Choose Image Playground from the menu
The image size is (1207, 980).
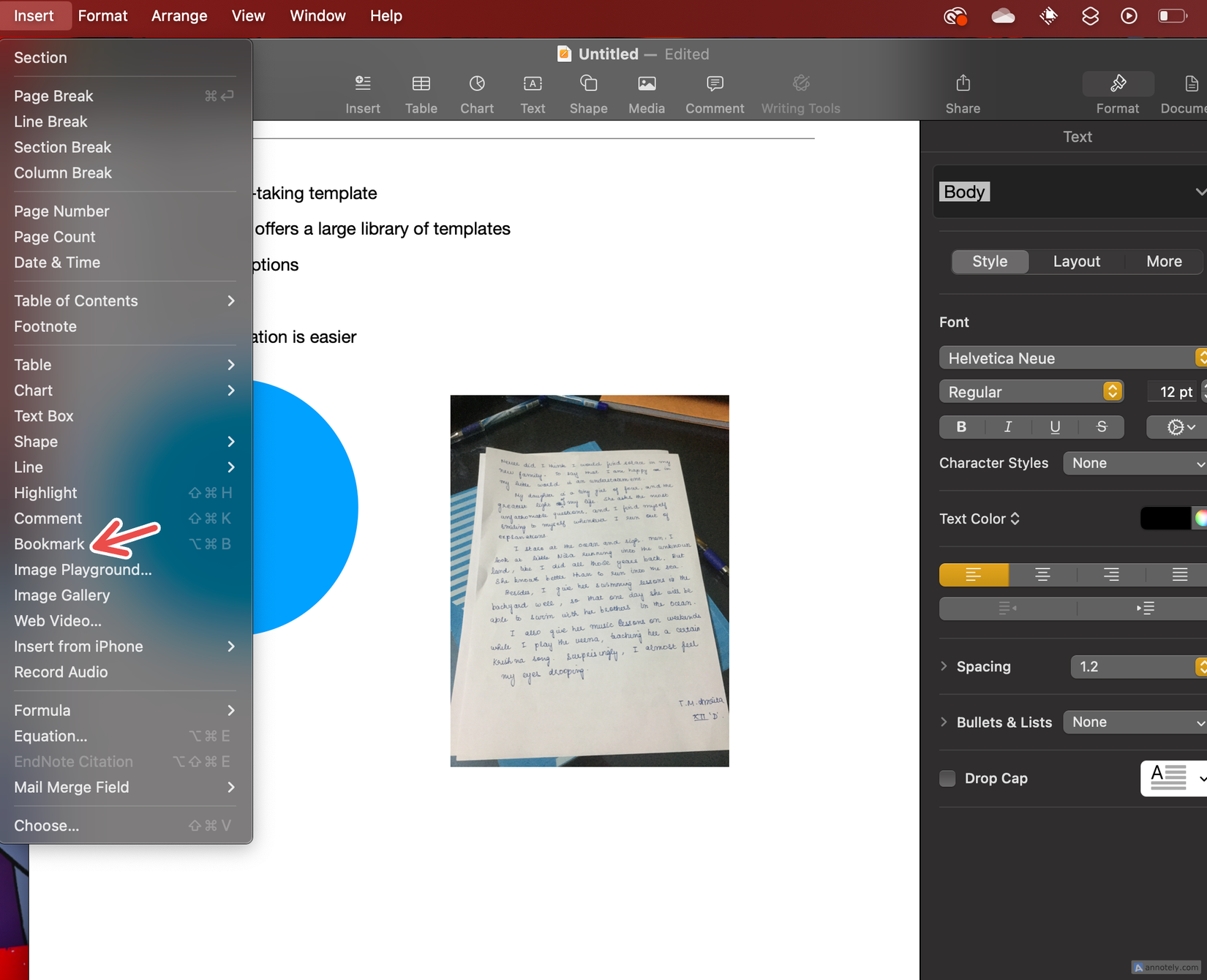click(83, 569)
